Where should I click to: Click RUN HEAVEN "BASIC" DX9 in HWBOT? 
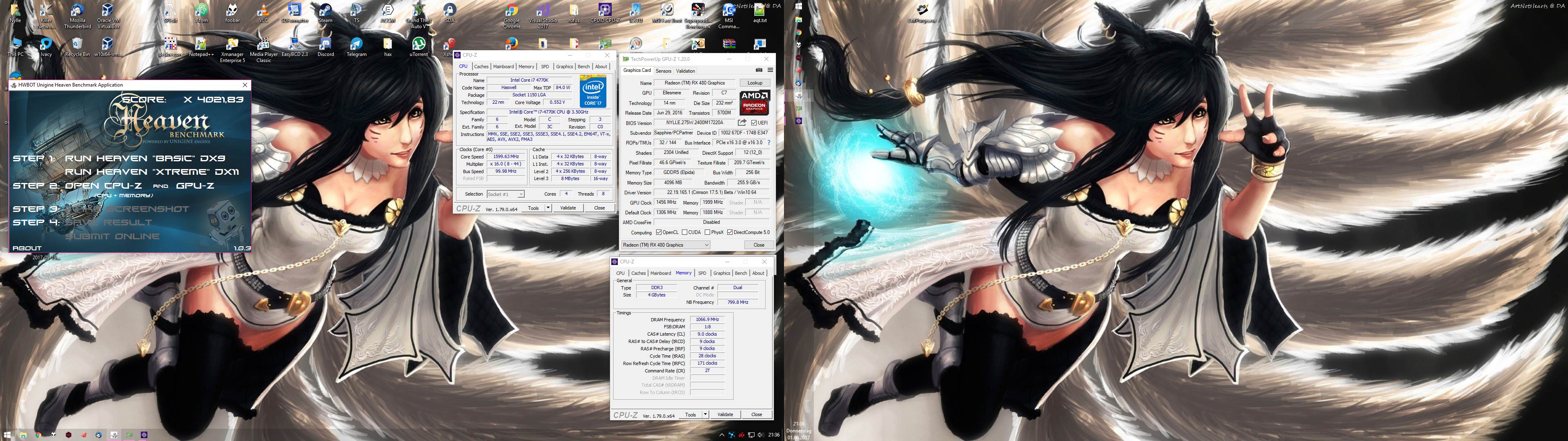[145, 158]
